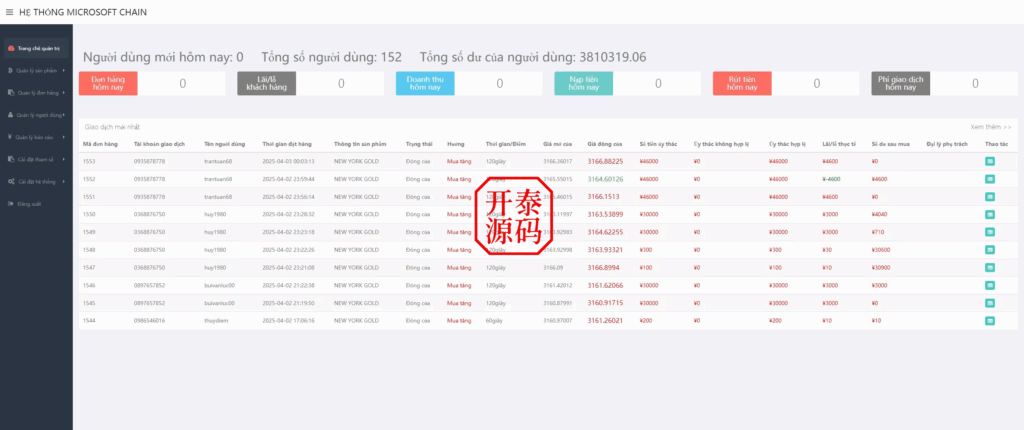
Task: Open action icon for order 1547
Action: click(990, 267)
